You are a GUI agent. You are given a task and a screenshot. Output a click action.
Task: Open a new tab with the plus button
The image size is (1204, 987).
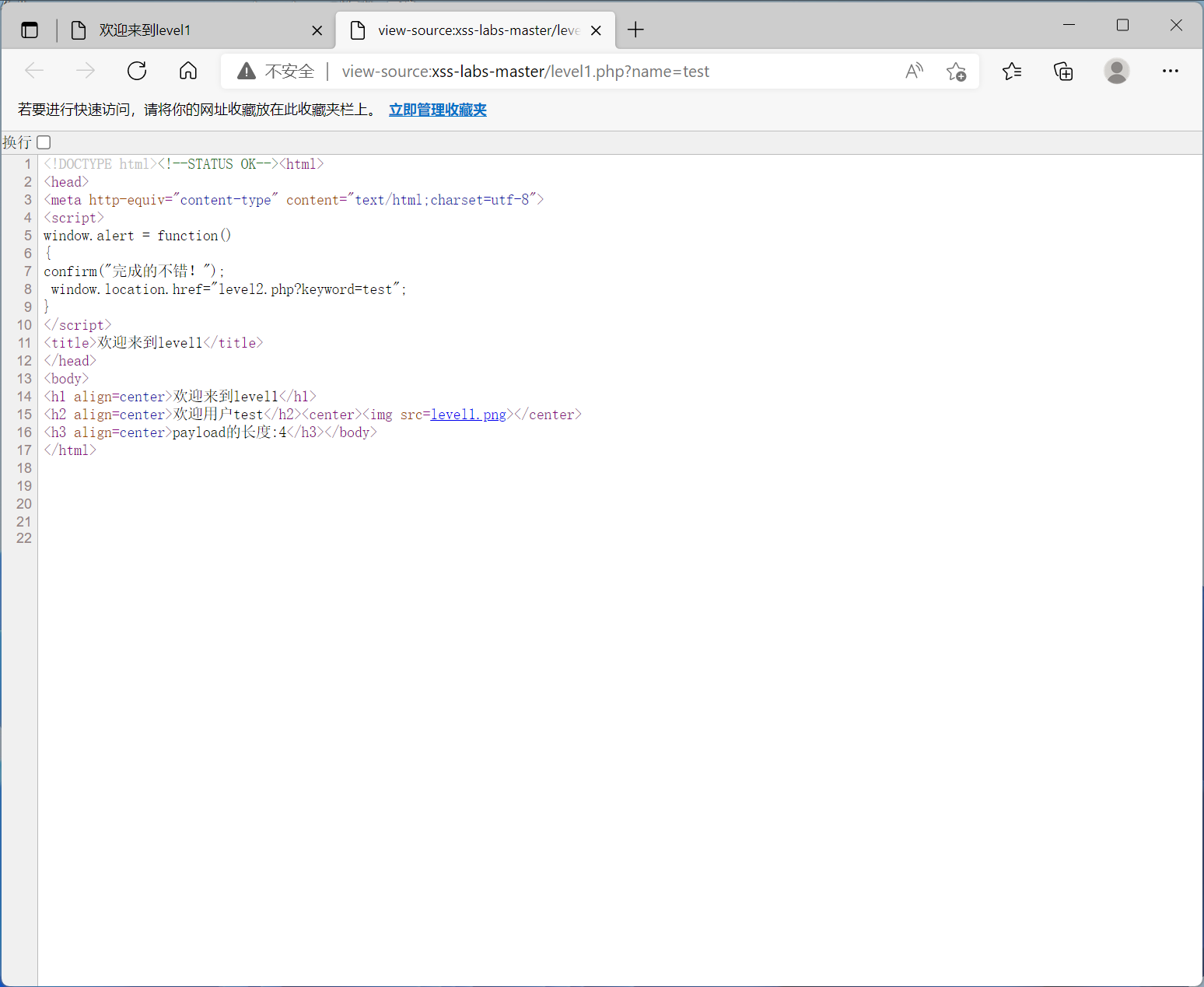tap(635, 30)
